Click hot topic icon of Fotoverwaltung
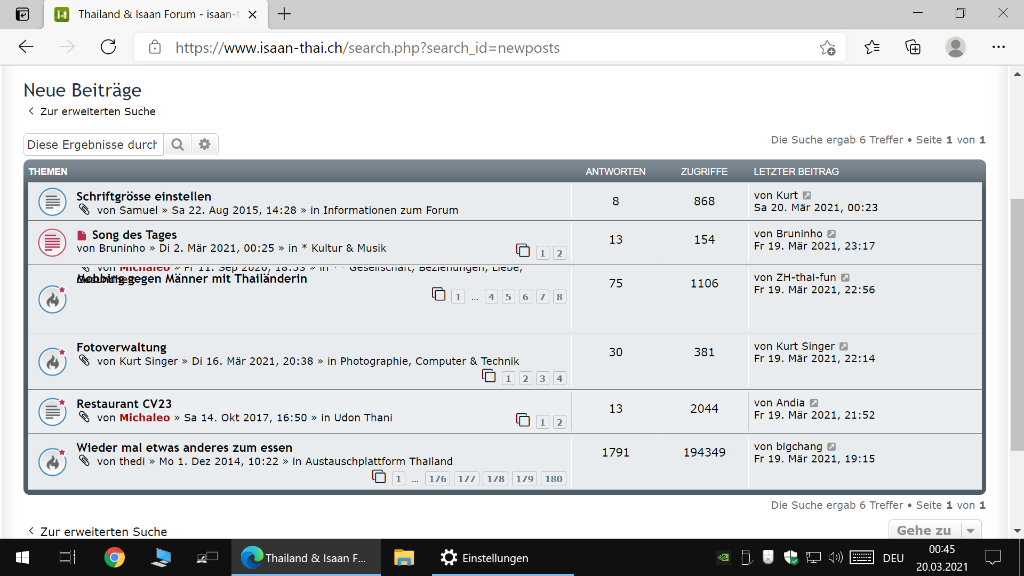The image size is (1024, 576). tap(52, 361)
